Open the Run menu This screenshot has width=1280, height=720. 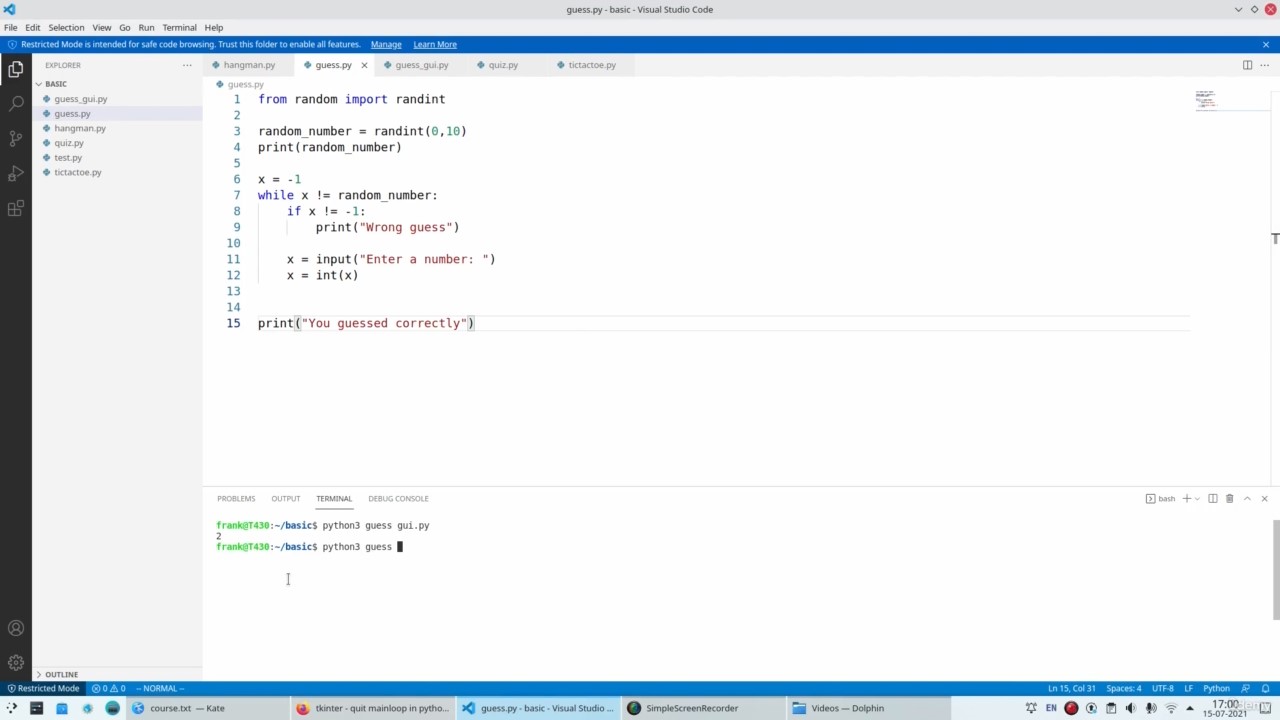click(x=146, y=27)
